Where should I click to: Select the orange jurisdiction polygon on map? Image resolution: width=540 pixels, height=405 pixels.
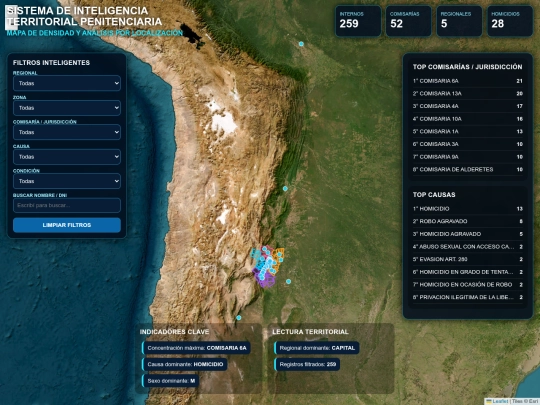point(279,259)
